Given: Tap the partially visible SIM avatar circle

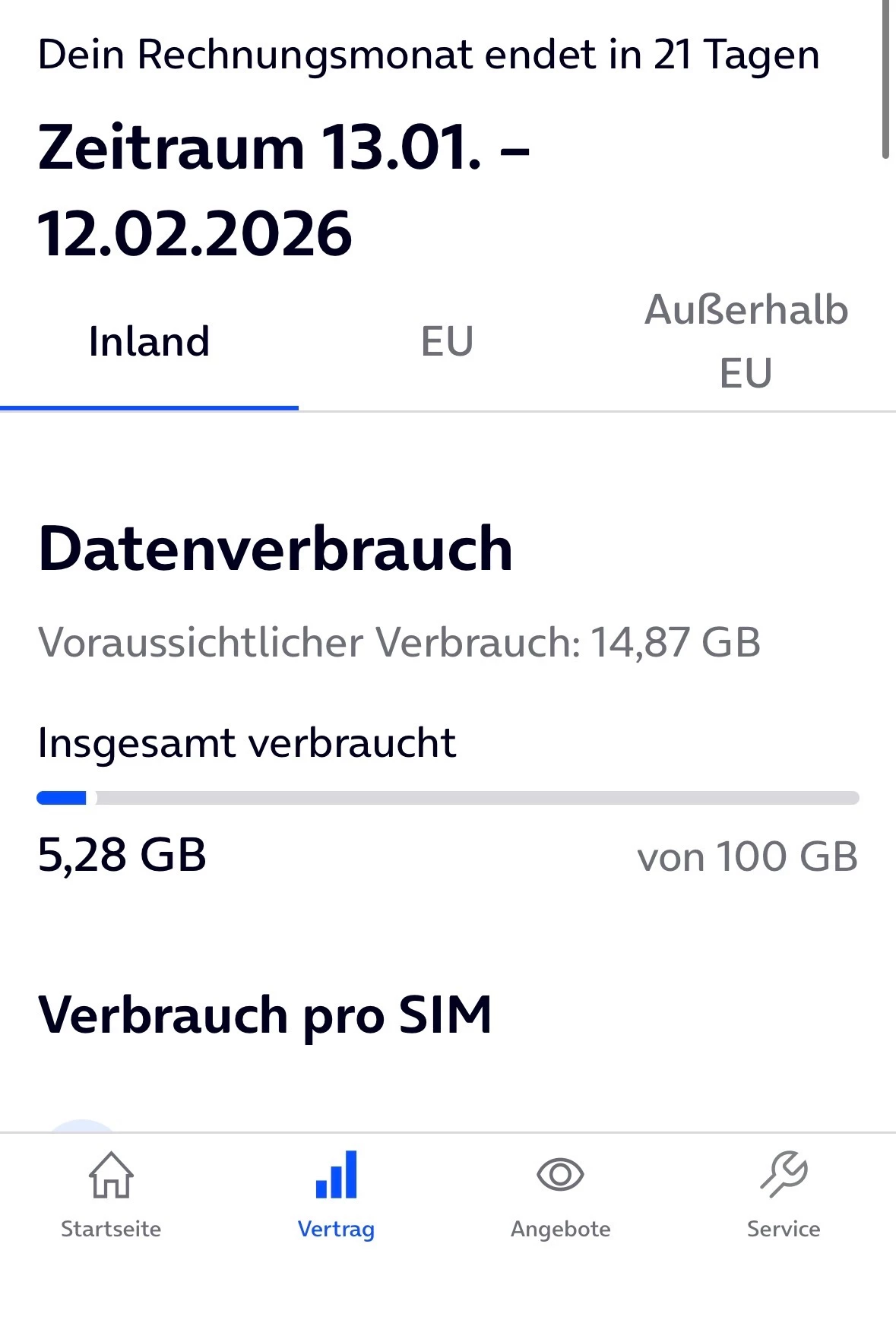Looking at the screenshot, I should (84, 1125).
